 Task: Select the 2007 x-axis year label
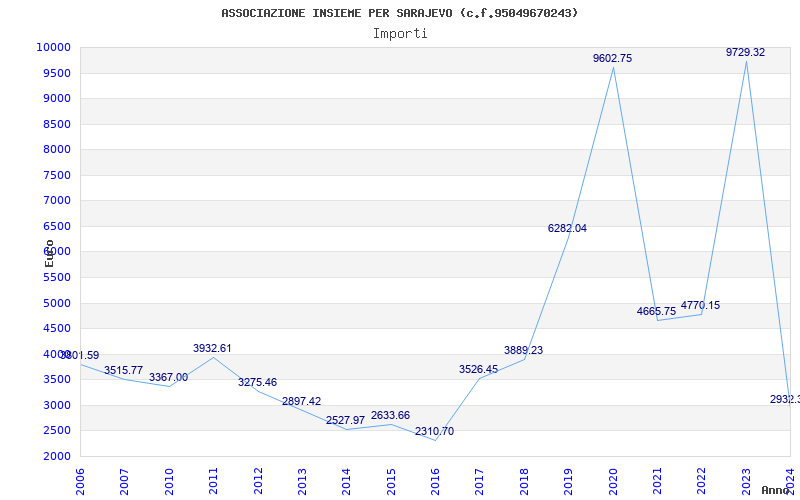(124, 482)
